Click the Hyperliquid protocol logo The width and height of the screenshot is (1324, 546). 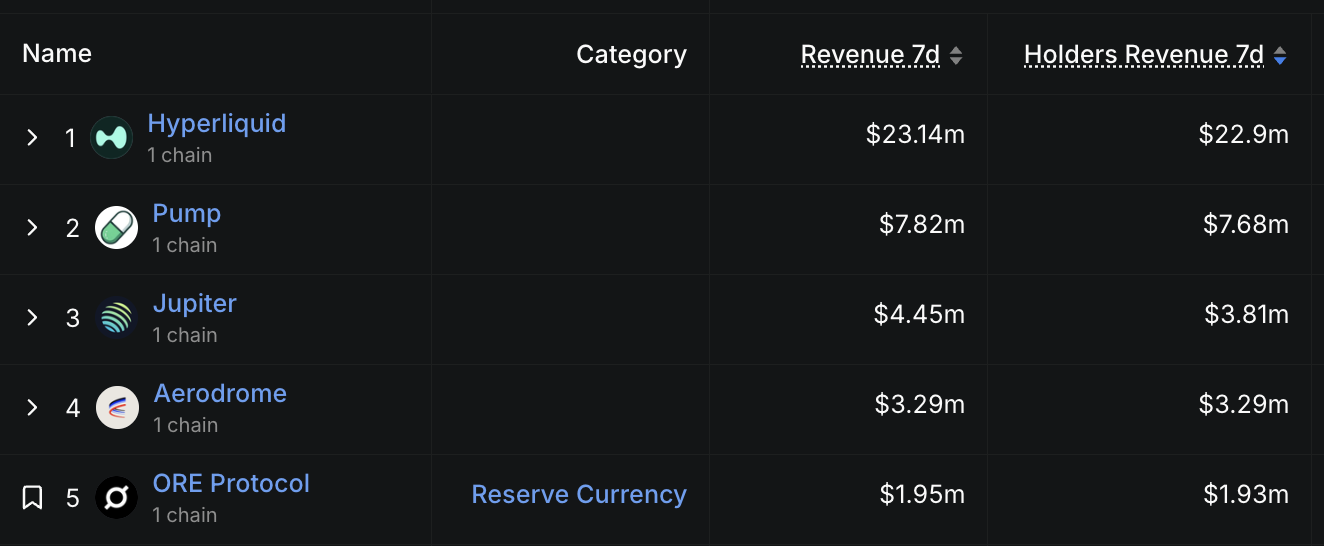111,138
